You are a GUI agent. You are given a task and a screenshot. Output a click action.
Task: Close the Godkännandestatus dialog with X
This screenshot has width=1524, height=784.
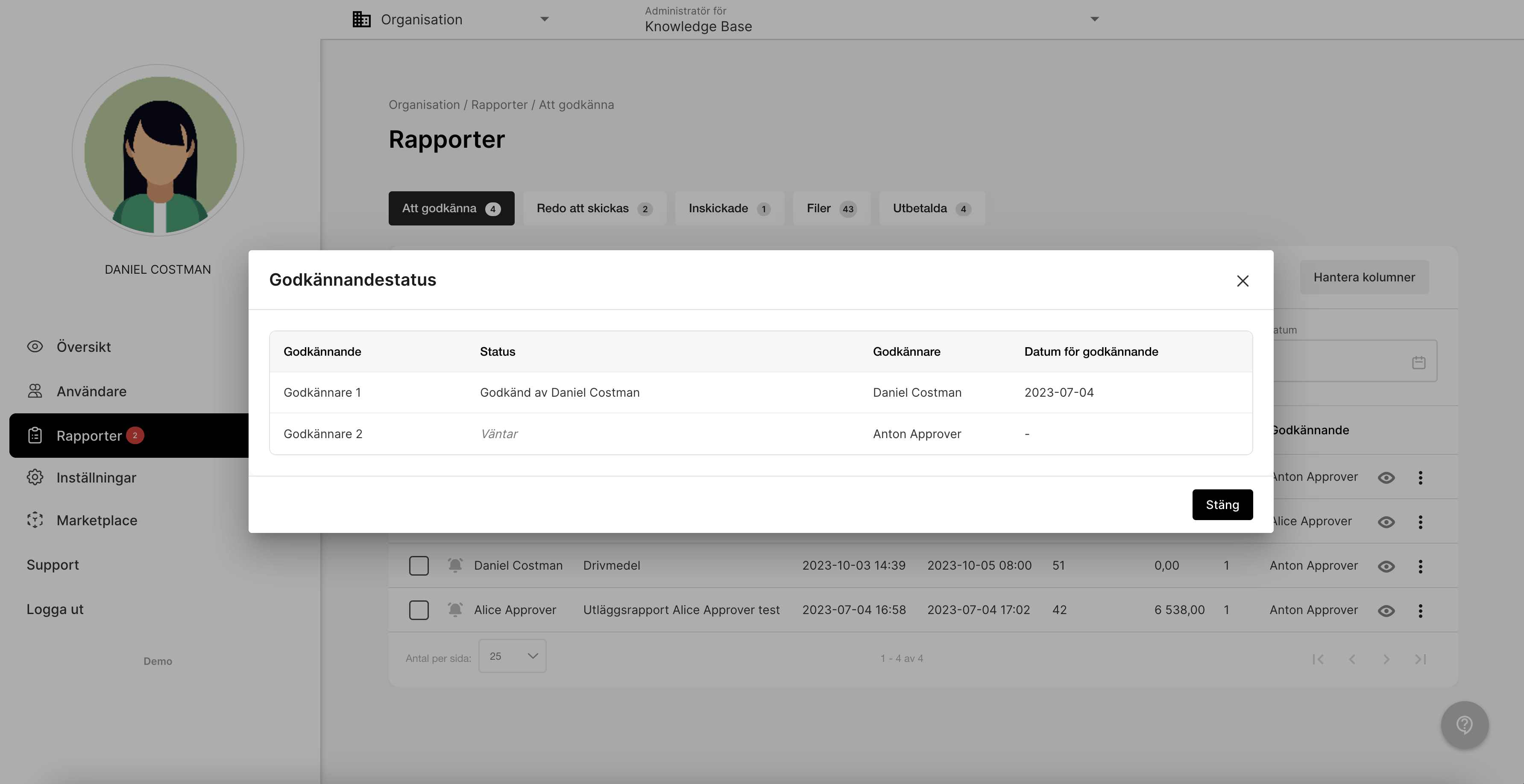1243,281
